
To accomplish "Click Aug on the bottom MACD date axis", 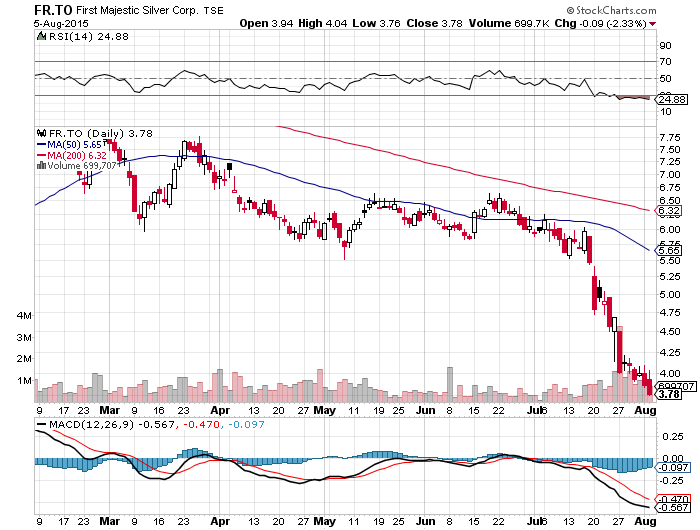I will [646, 521].
